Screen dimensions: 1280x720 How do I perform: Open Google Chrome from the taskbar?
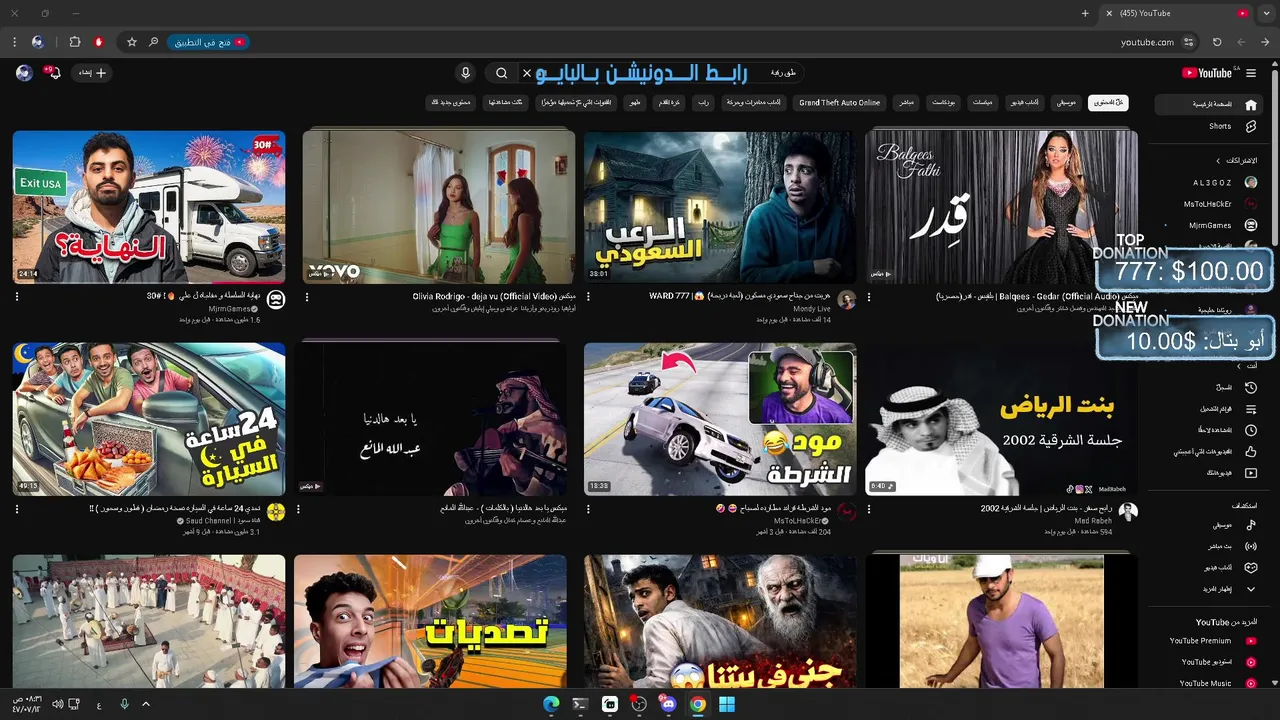698,704
